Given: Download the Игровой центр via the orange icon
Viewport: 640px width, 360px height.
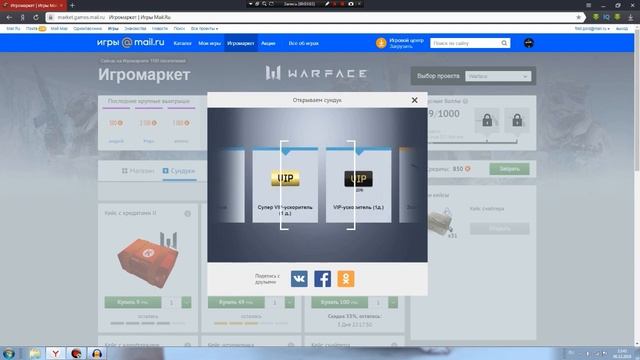Looking at the screenshot, I should pos(381,43).
